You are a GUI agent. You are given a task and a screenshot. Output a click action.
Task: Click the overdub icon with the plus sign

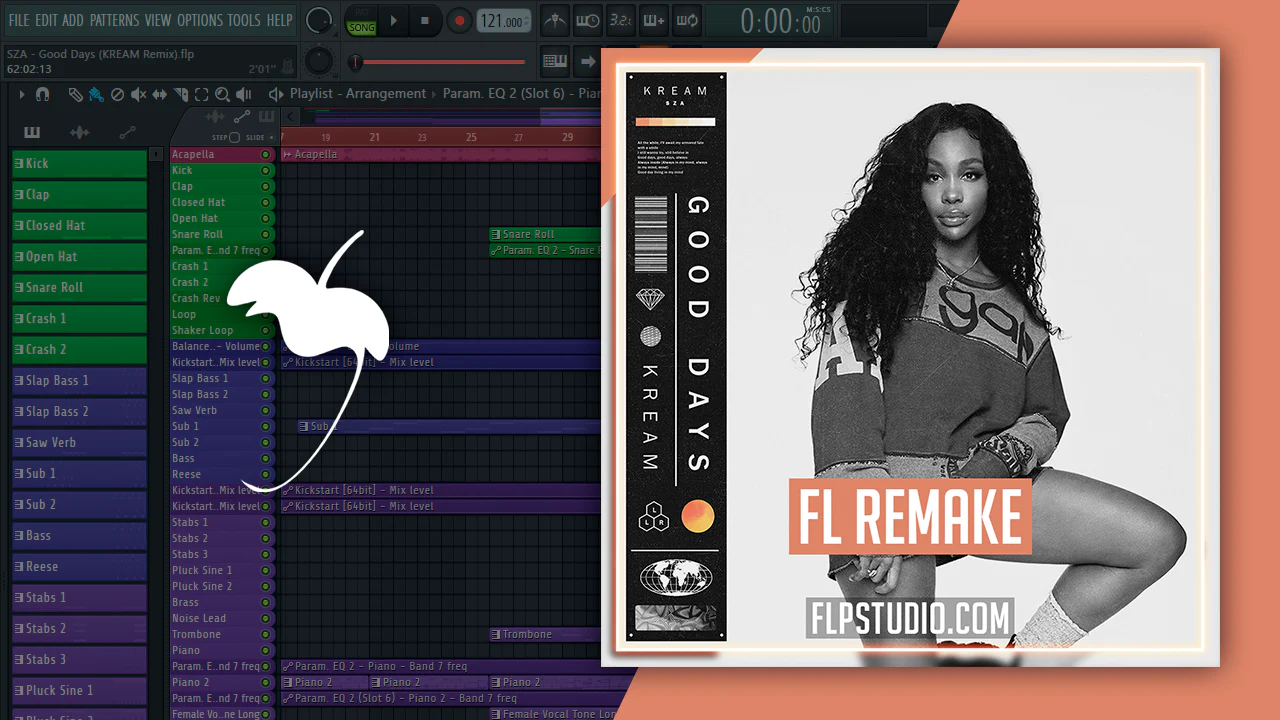pos(654,20)
